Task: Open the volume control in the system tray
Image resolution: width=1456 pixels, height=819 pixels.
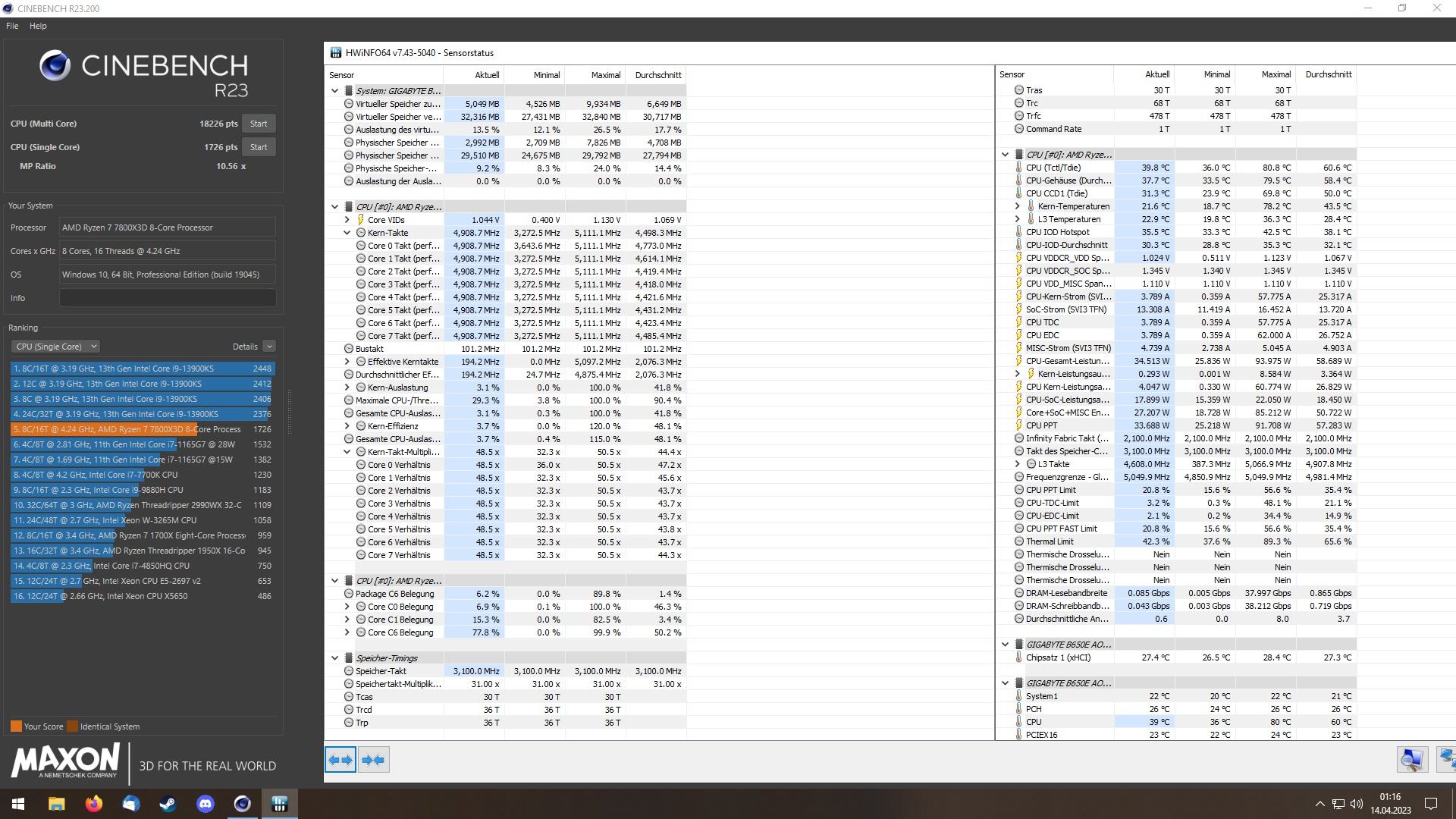Action: point(1356,804)
